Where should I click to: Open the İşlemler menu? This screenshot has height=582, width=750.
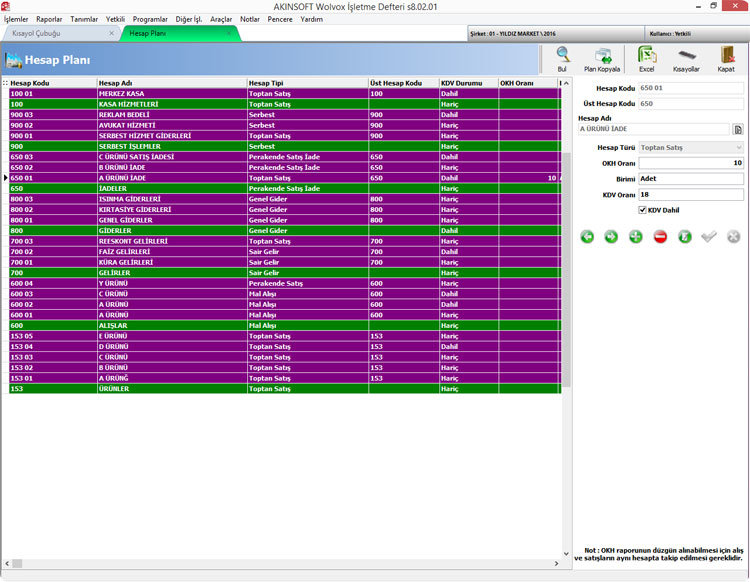(16, 19)
